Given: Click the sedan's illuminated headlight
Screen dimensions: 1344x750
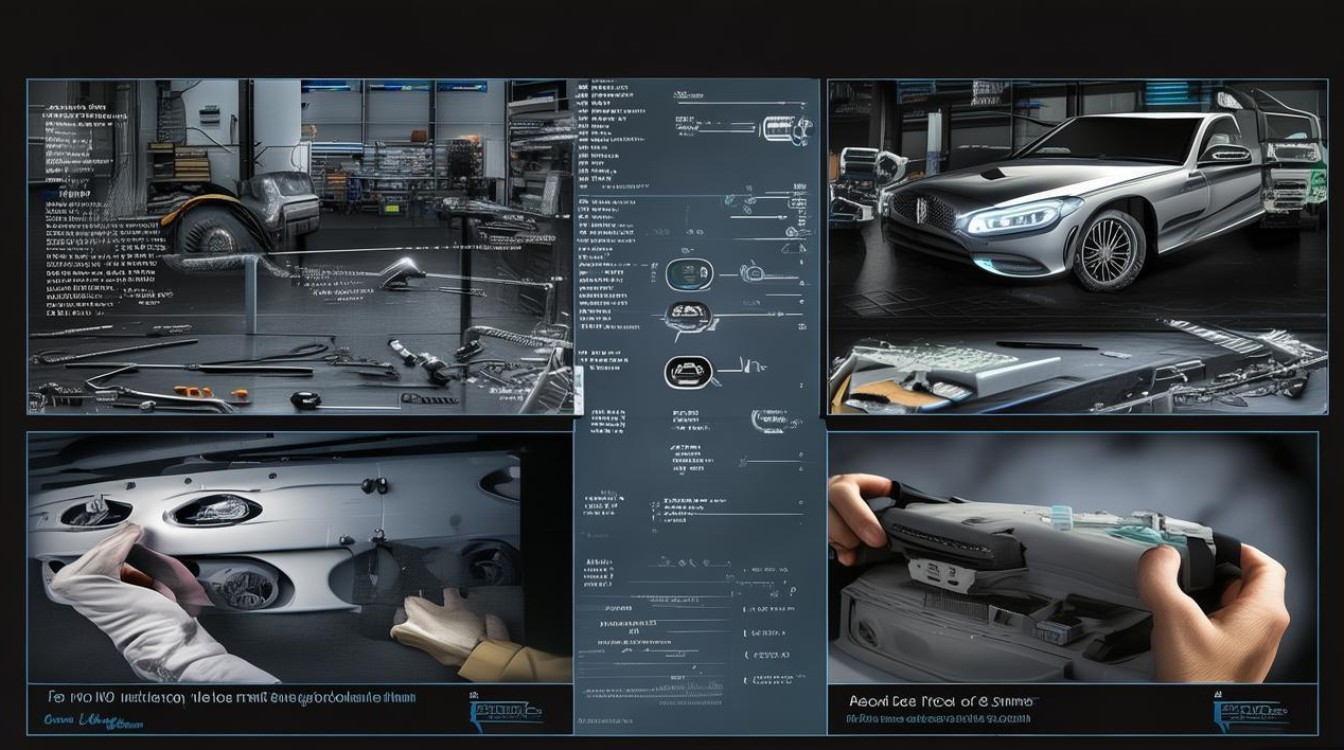Looking at the screenshot, I should tap(1022, 215).
